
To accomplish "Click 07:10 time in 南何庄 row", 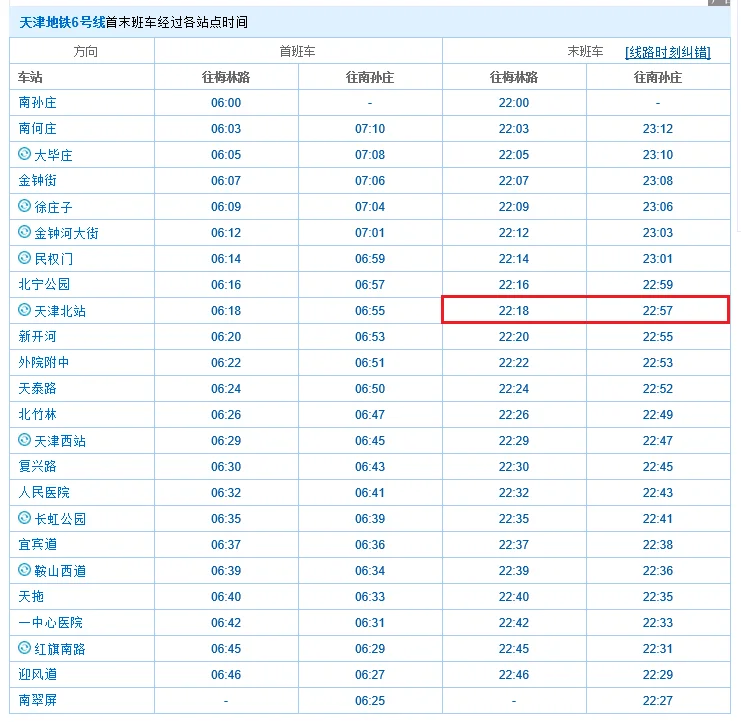I will click(370, 129).
